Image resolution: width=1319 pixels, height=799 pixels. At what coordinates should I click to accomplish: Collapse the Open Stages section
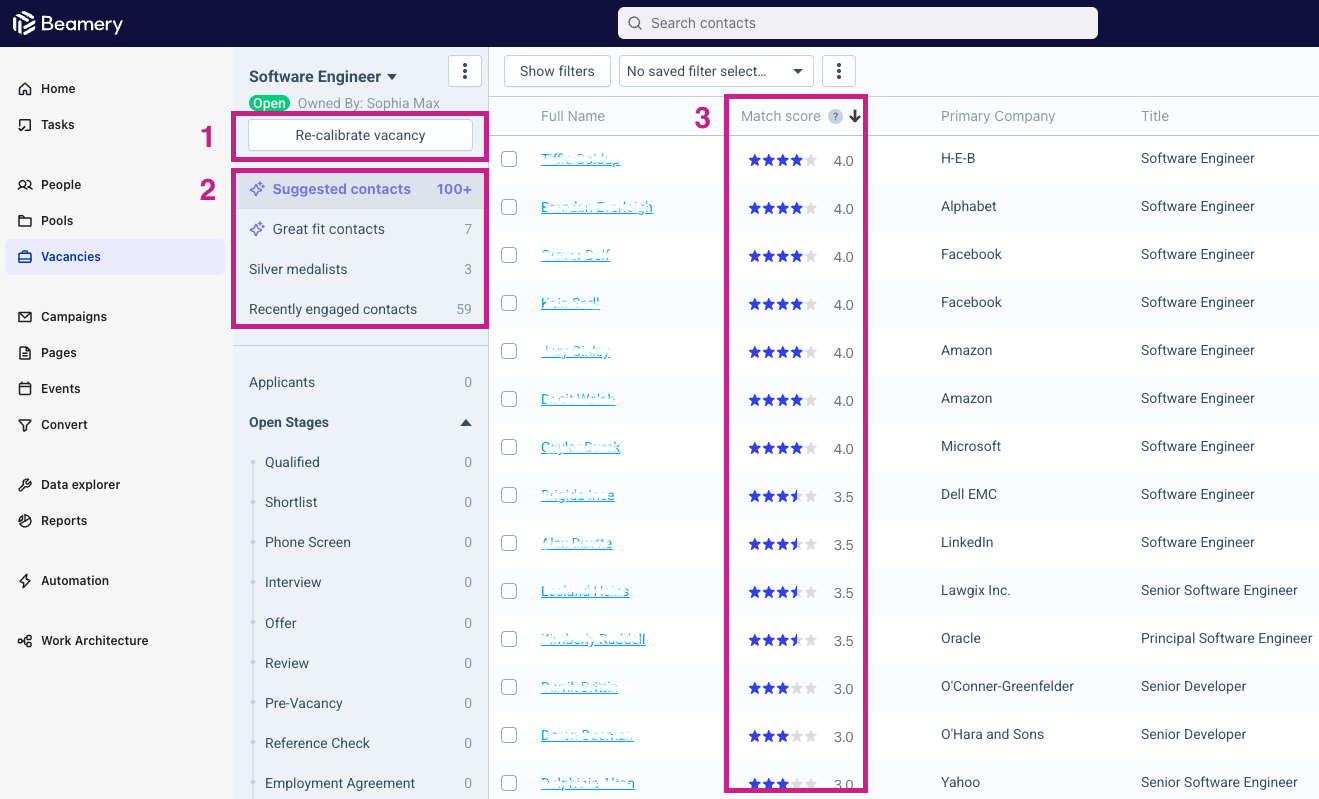click(x=465, y=423)
